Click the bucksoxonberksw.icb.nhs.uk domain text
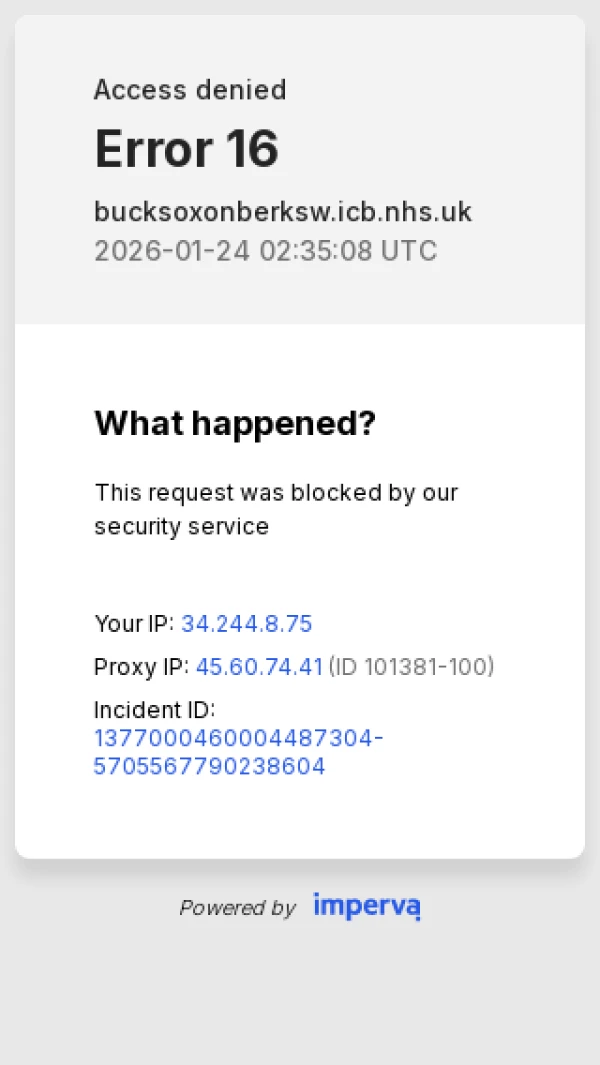Image resolution: width=600 pixels, height=1065 pixels. (x=283, y=212)
